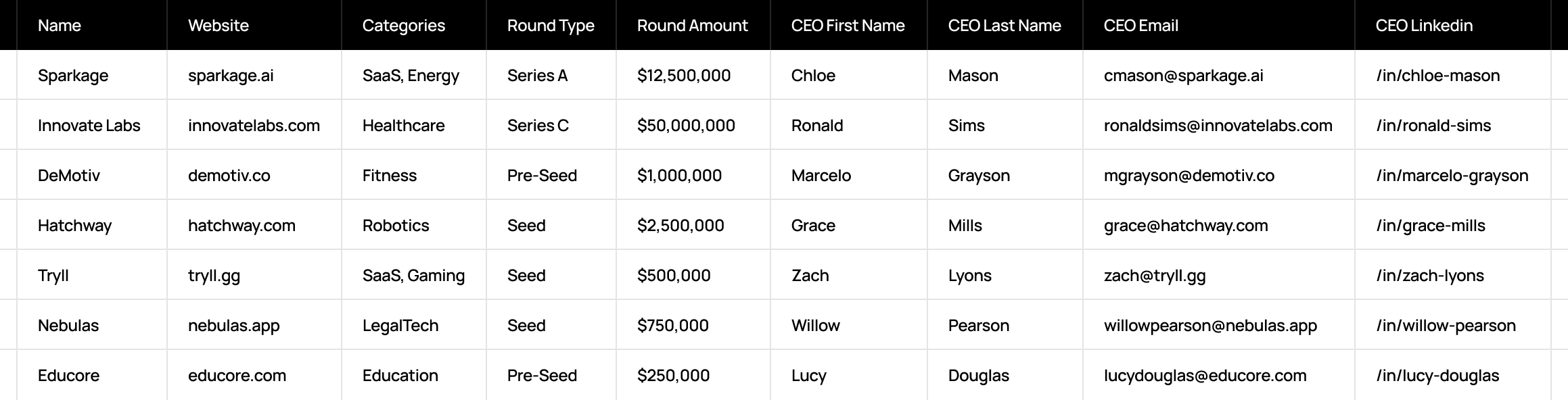
Task: Open /in/ronald-sims LinkedIn link
Action: pyautogui.click(x=1433, y=126)
